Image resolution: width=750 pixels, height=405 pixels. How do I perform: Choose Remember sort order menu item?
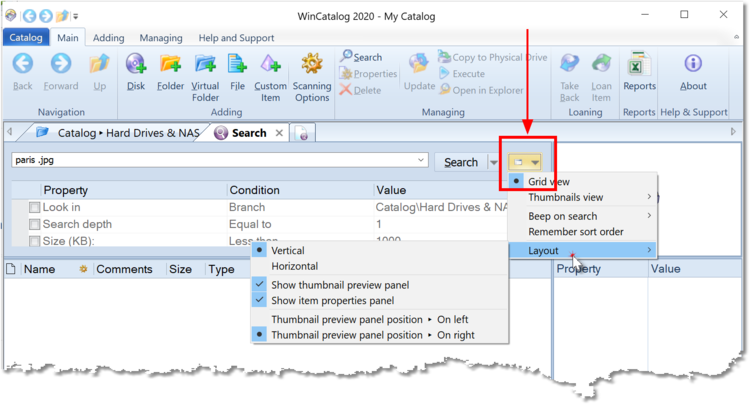click(x=575, y=232)
